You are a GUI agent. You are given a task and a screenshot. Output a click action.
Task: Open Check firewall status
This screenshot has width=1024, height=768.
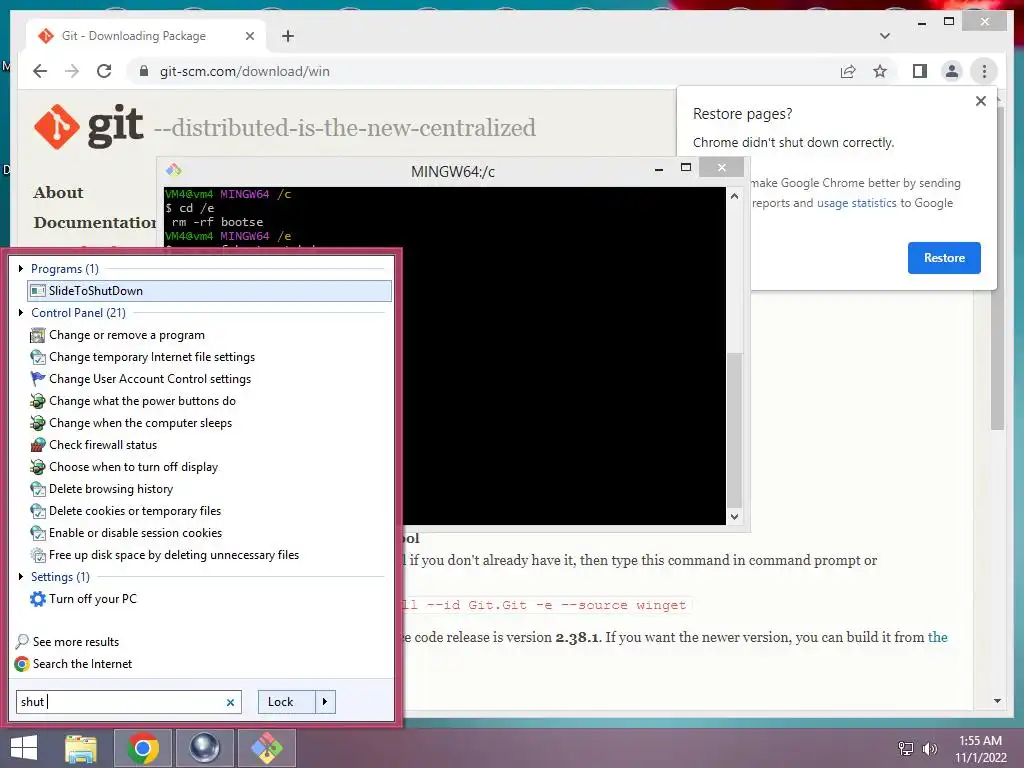click(x=103, y=445)
